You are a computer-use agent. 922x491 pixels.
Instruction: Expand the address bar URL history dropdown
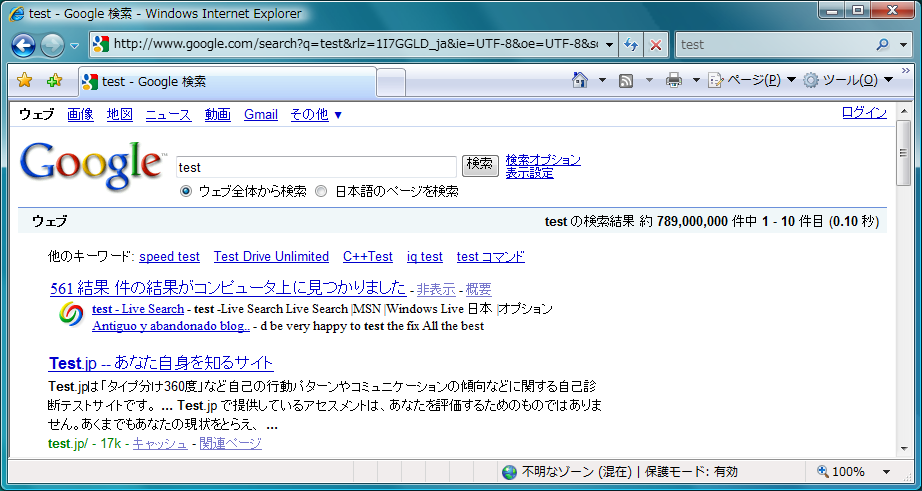click(x=610, y=45)
